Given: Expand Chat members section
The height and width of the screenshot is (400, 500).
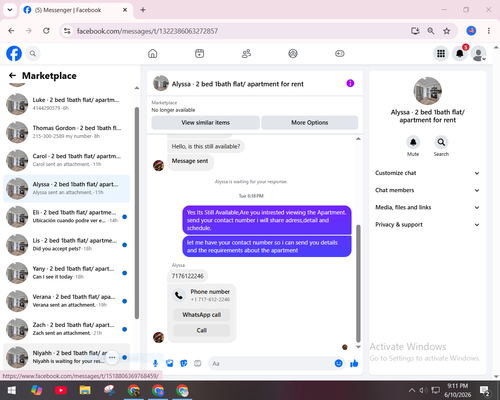Looking at the screenshot, I should 428,190.
